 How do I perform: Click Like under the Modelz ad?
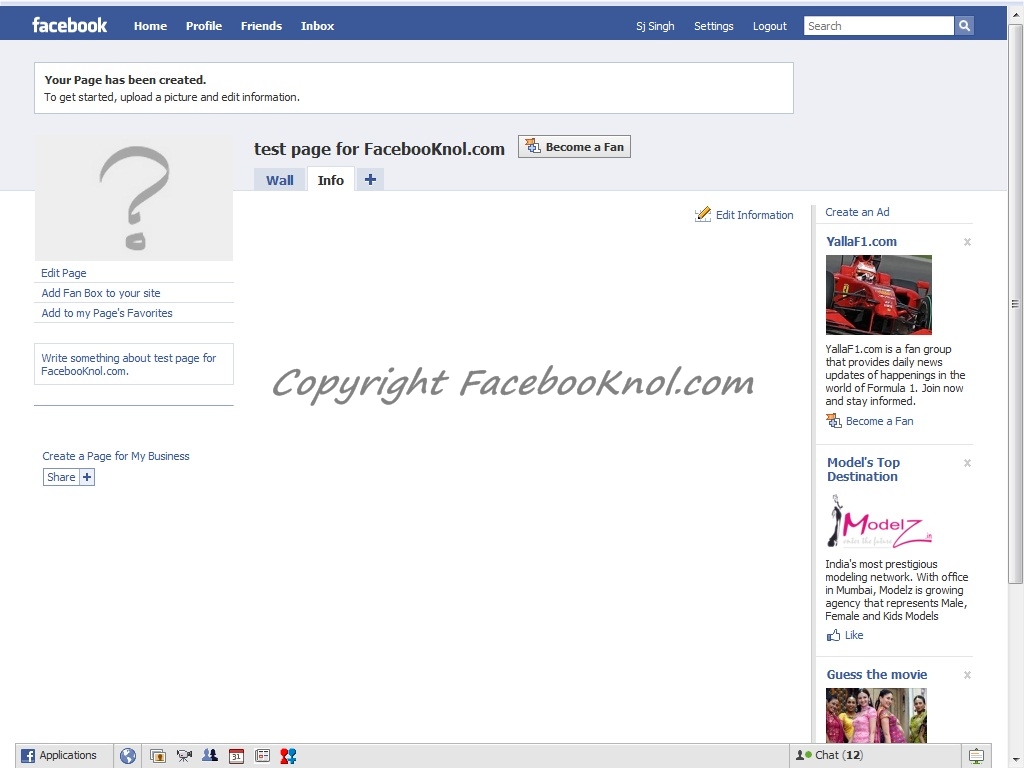(x=854, y=635)
